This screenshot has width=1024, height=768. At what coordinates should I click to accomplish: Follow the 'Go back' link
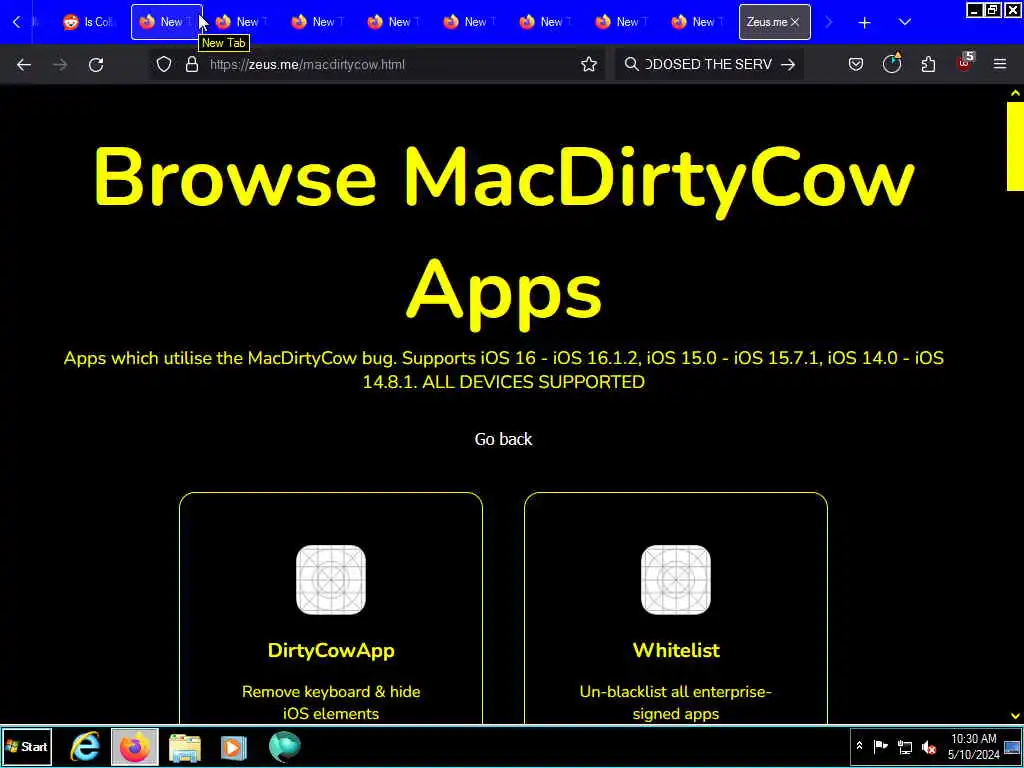[504, 439]
